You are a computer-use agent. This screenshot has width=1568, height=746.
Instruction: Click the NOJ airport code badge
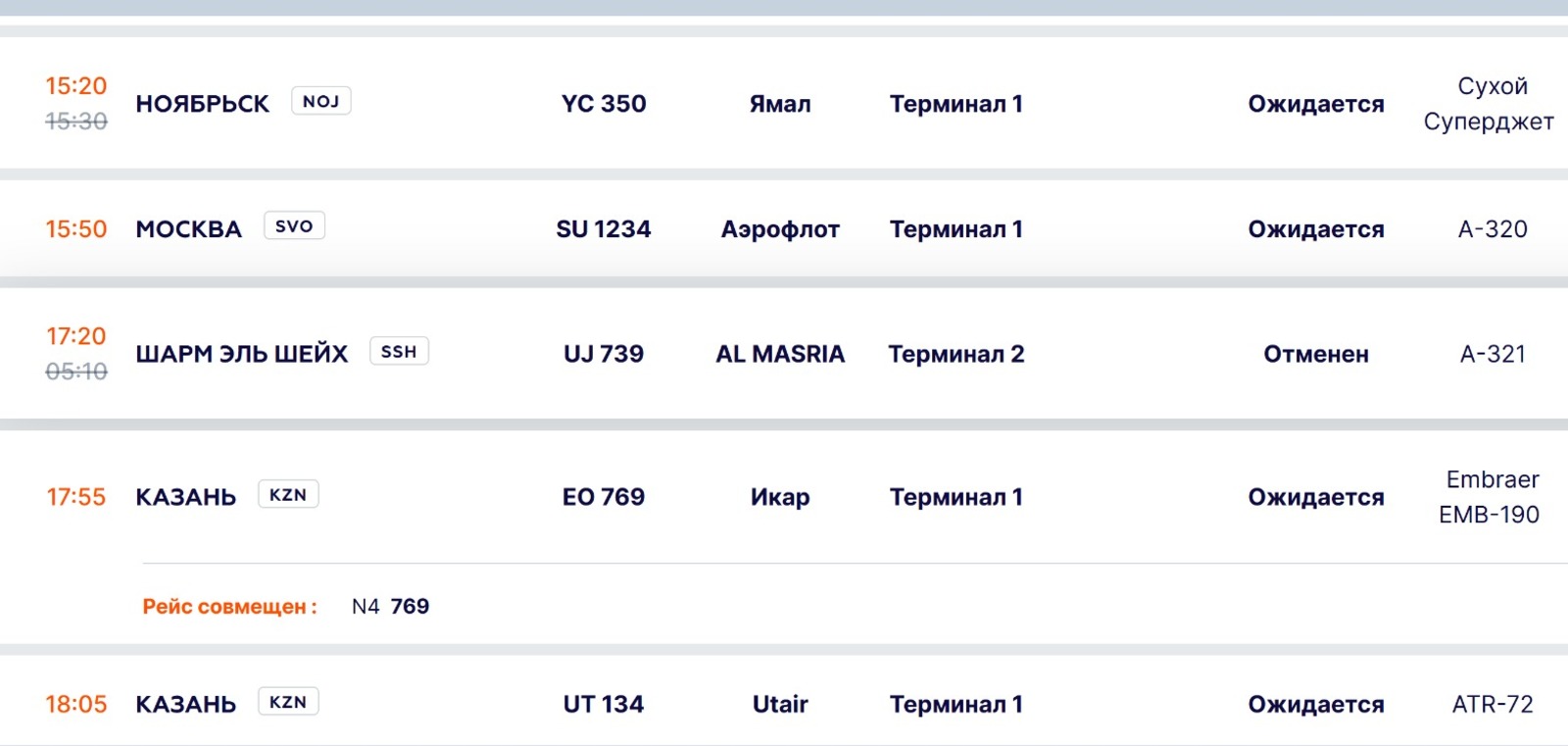[x=320, y=101]
